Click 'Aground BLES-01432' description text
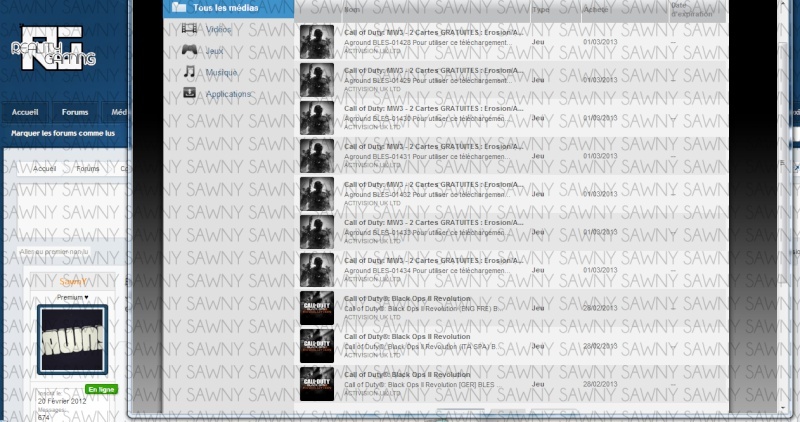 (427, 194)
